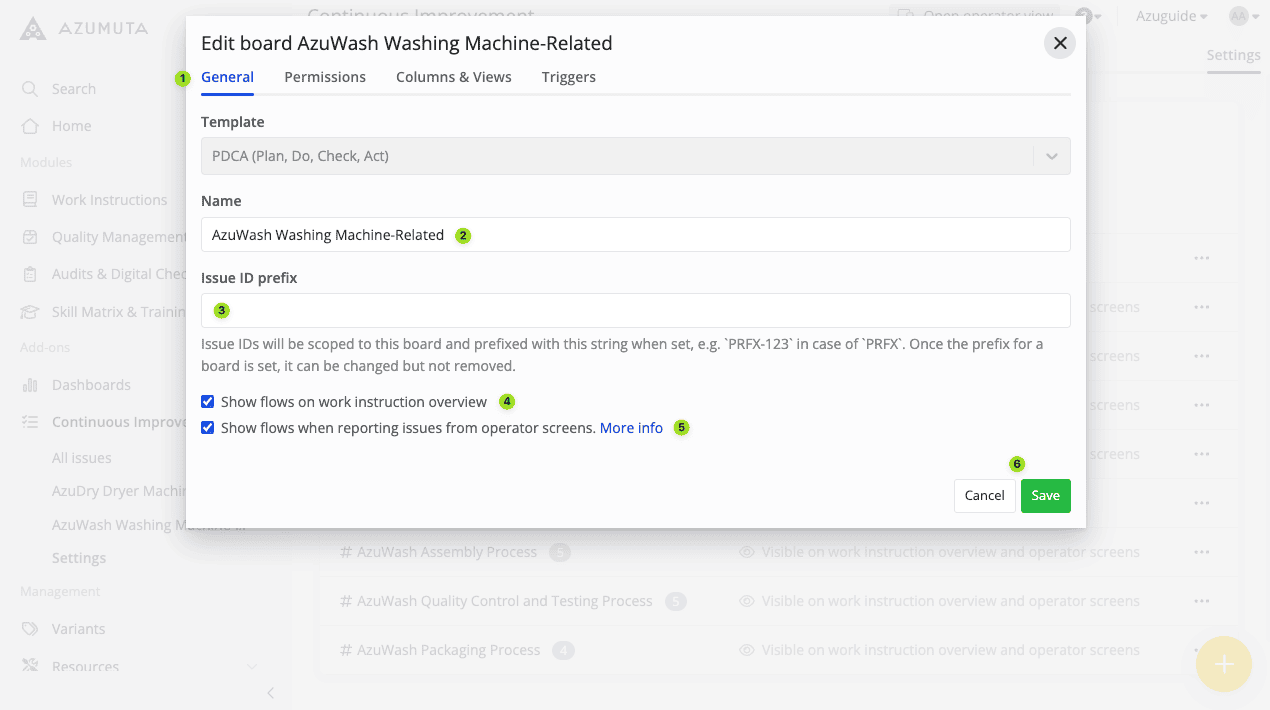The height and width of the screenshot is (710, 1270).
Task: Toggle Show flows when reporting issues checkbox
Action: (x=208, y=428)
